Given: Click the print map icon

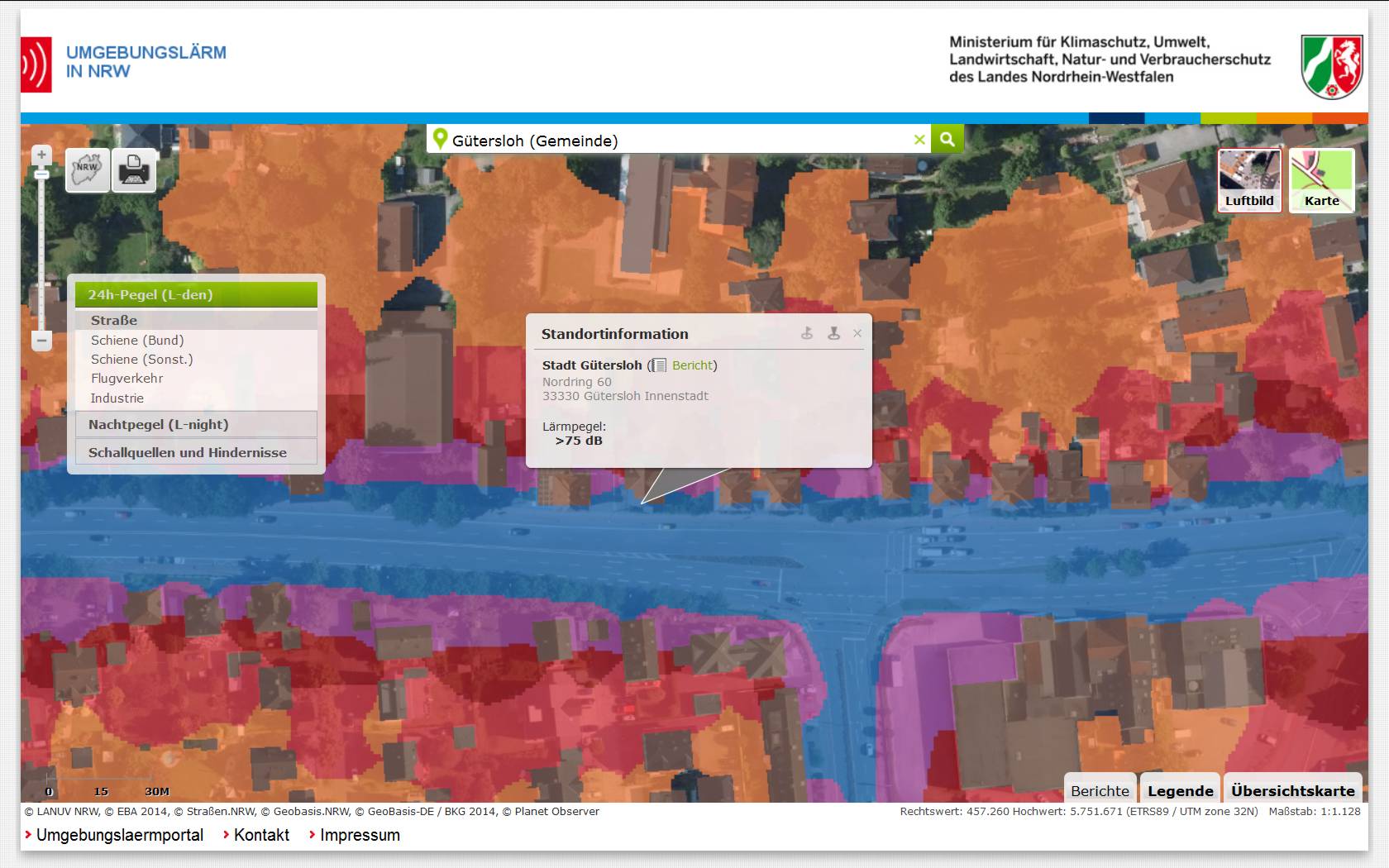Looking at the screenshot, I should [134, 170].
